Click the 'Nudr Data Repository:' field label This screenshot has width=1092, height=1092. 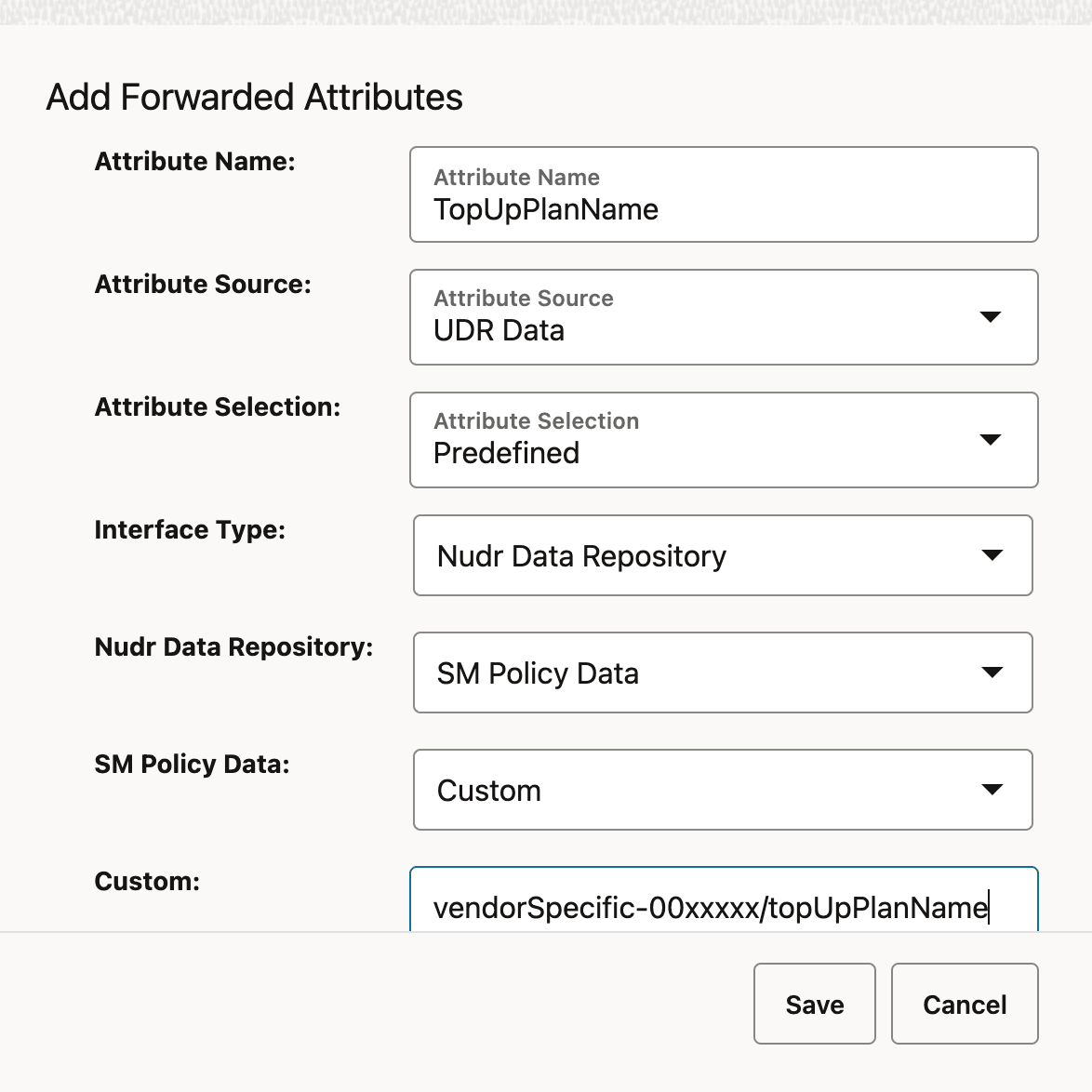click(234, 647)
